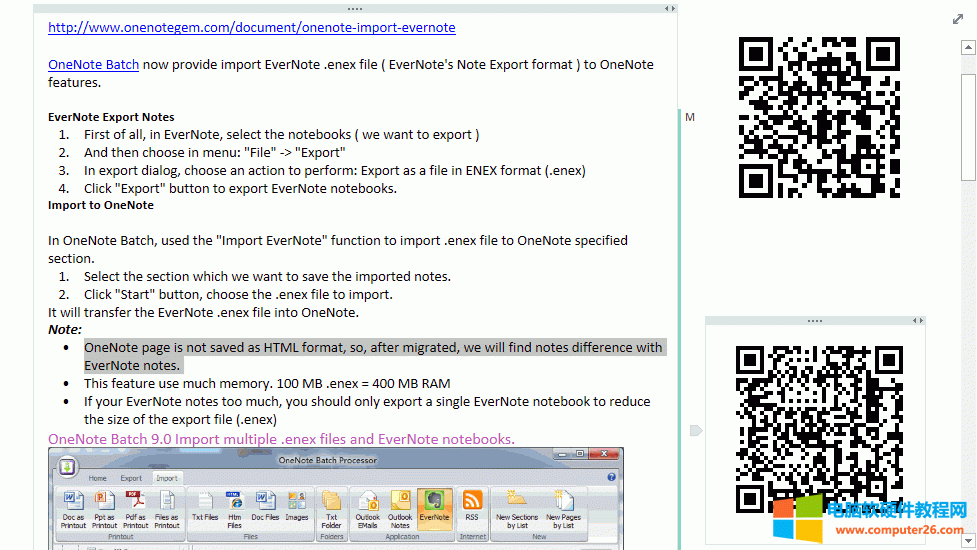
Task: Click the Txt Files import icon
Action: (205, 506)
